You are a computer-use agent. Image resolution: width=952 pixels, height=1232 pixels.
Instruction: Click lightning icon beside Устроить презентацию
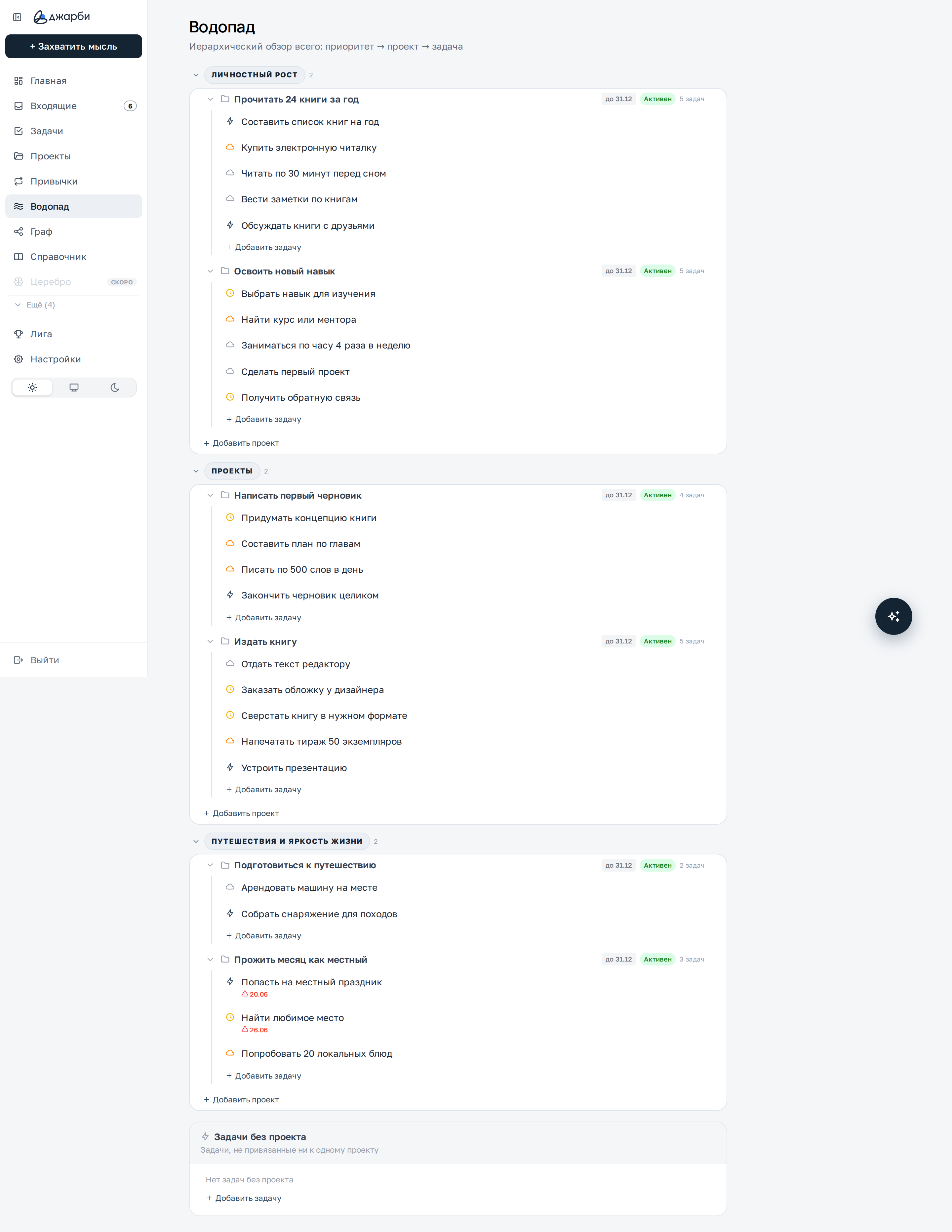[x=230, y=767]
